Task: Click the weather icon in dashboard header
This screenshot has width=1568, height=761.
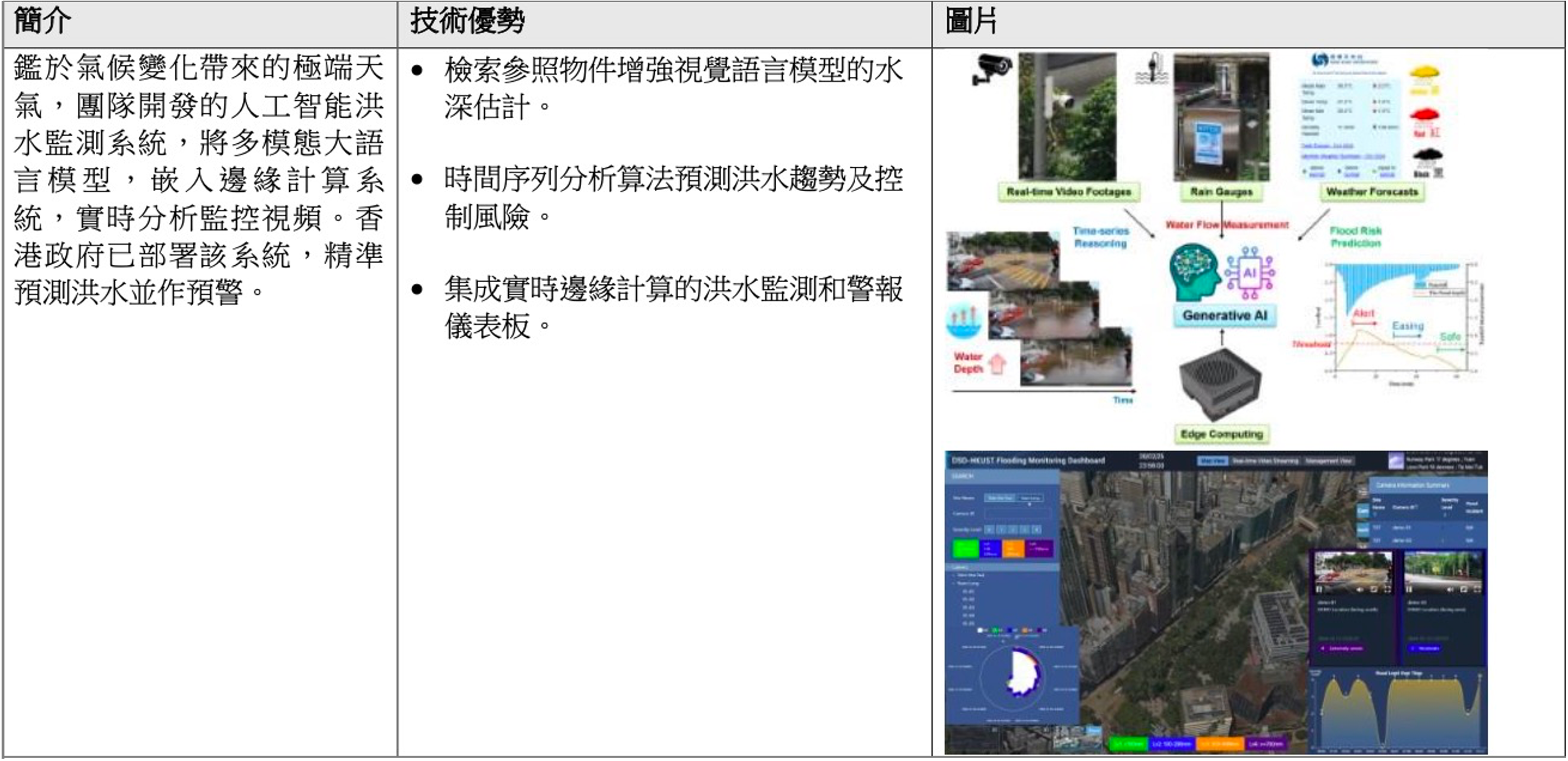Action: (x=1395, y=461)
